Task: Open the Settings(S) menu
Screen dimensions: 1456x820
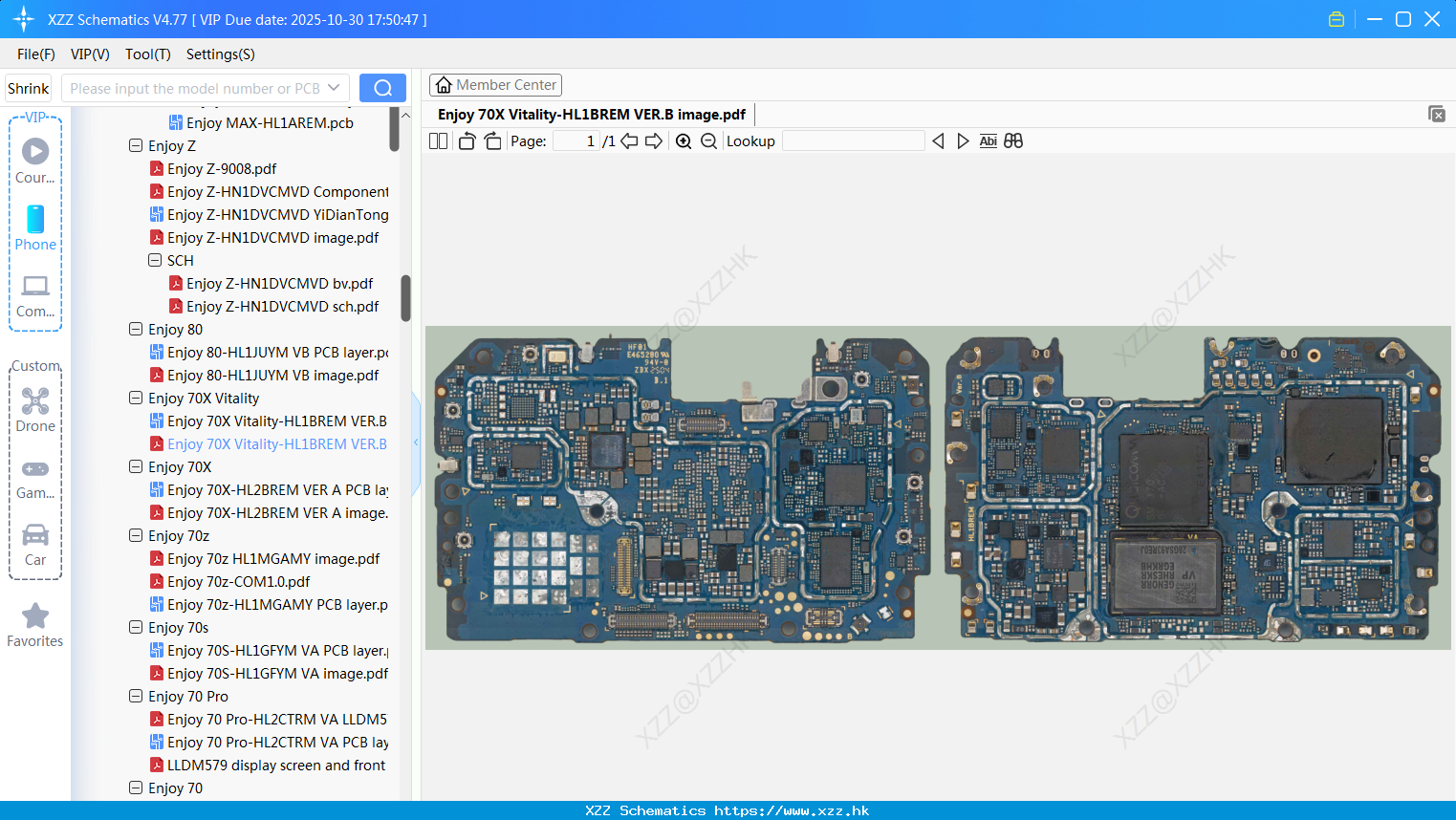Action: 221,54
